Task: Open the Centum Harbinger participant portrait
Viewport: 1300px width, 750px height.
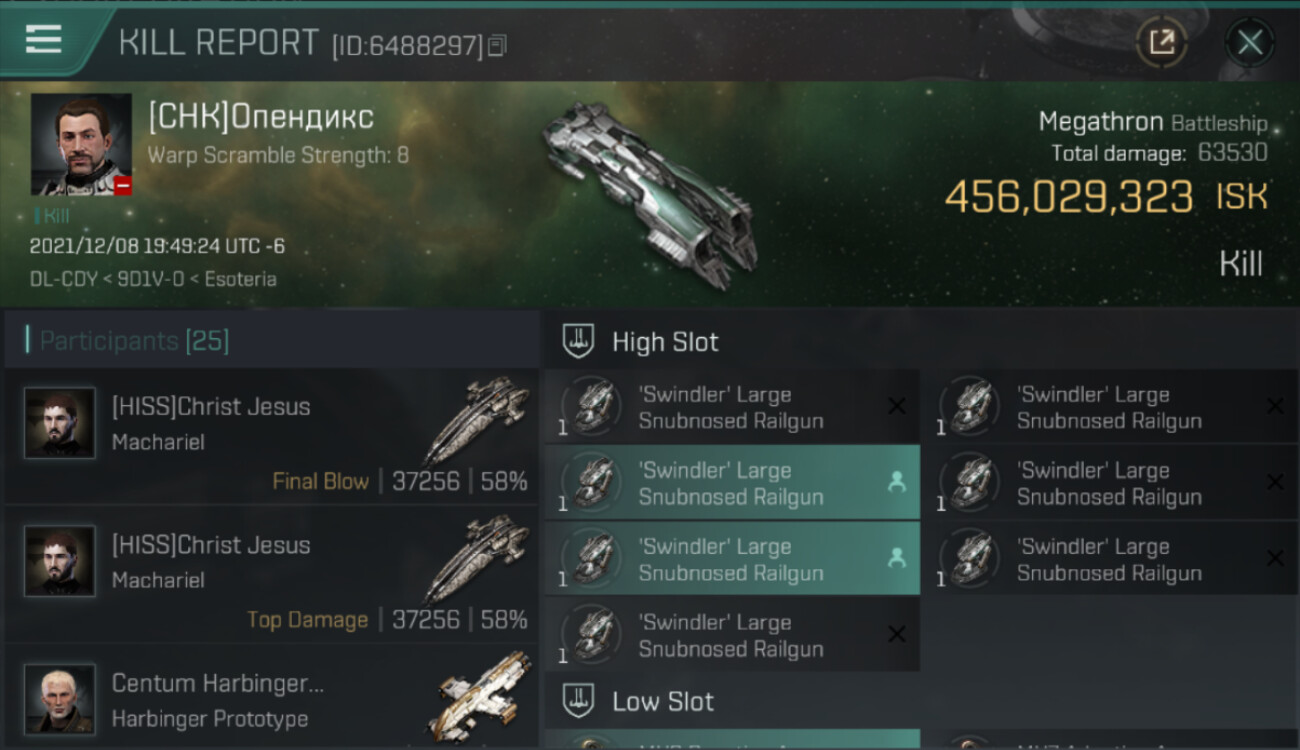Action: click(60, 699)
